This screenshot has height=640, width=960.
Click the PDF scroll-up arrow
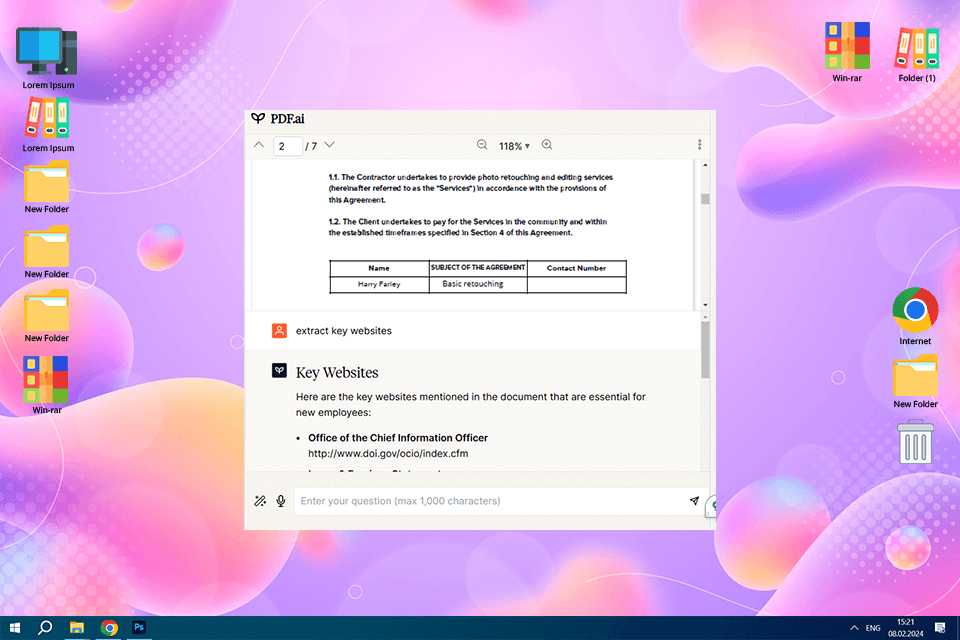click(x=705, y=165)
